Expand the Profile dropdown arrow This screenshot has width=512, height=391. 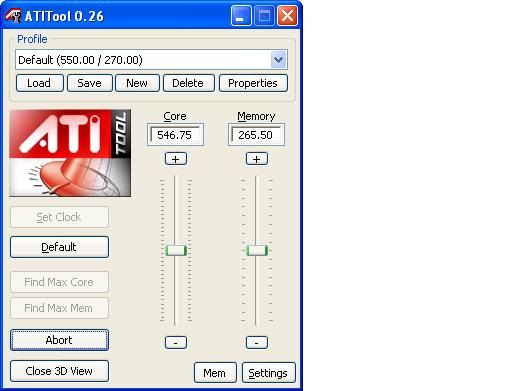[x=278, y=60]
